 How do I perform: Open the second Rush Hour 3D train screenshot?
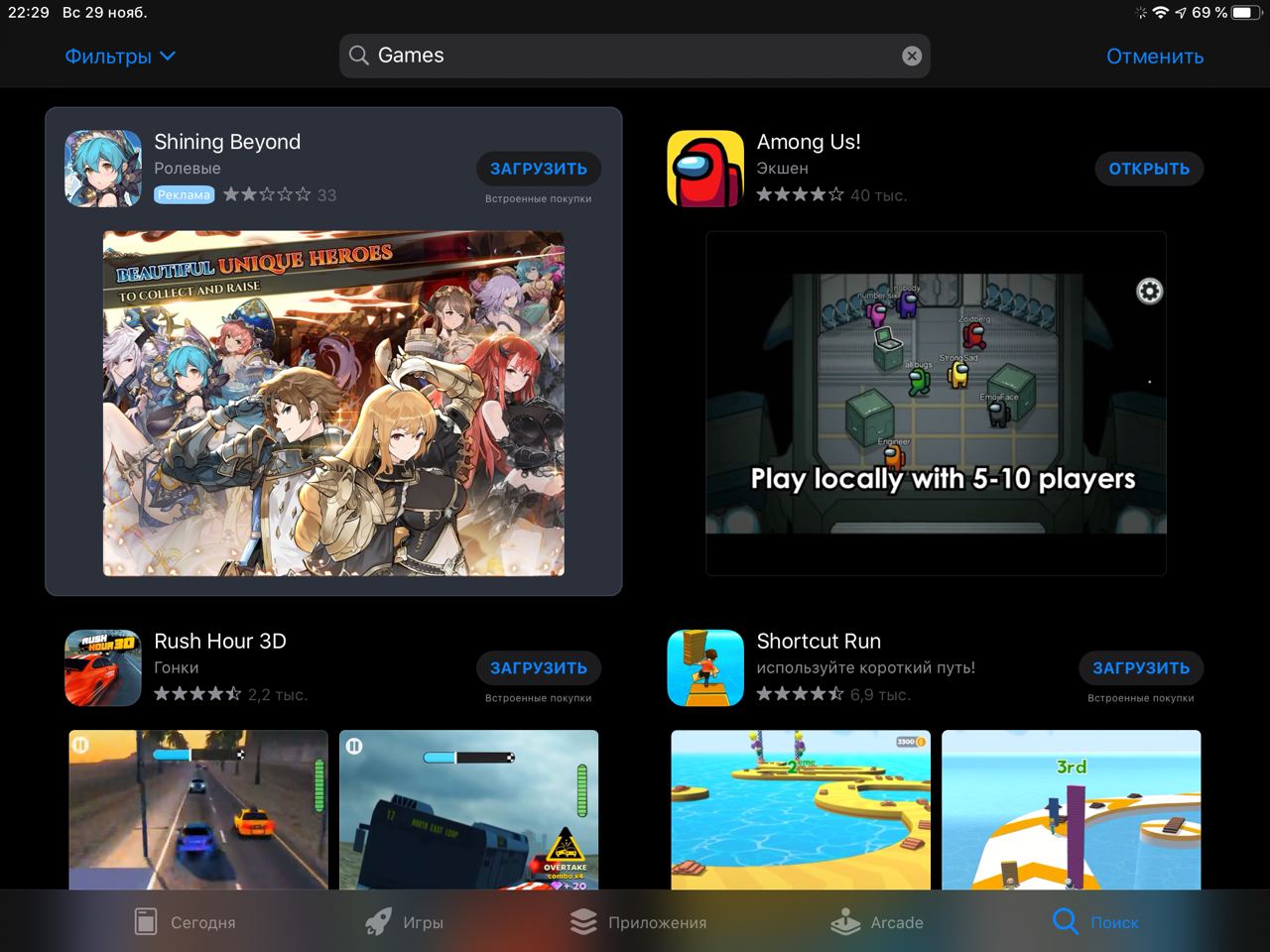469,809
